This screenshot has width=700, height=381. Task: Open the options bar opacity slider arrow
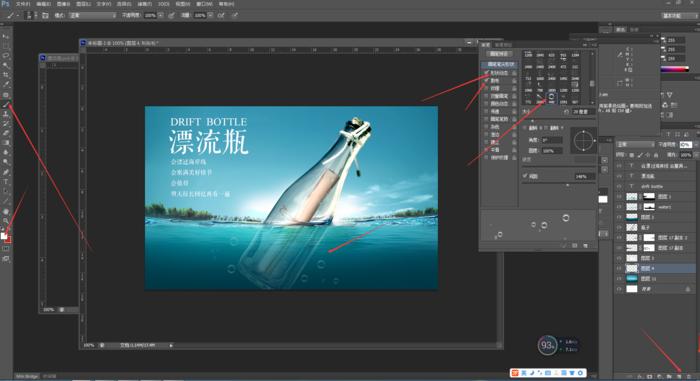click(x=160, y=15)
